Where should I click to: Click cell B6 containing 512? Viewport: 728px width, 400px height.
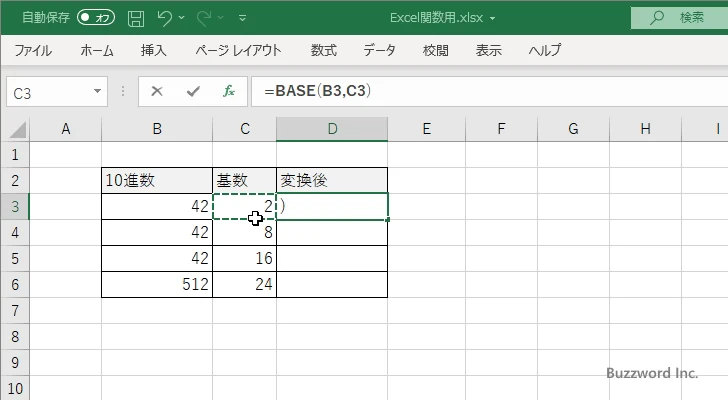[157, 284]
